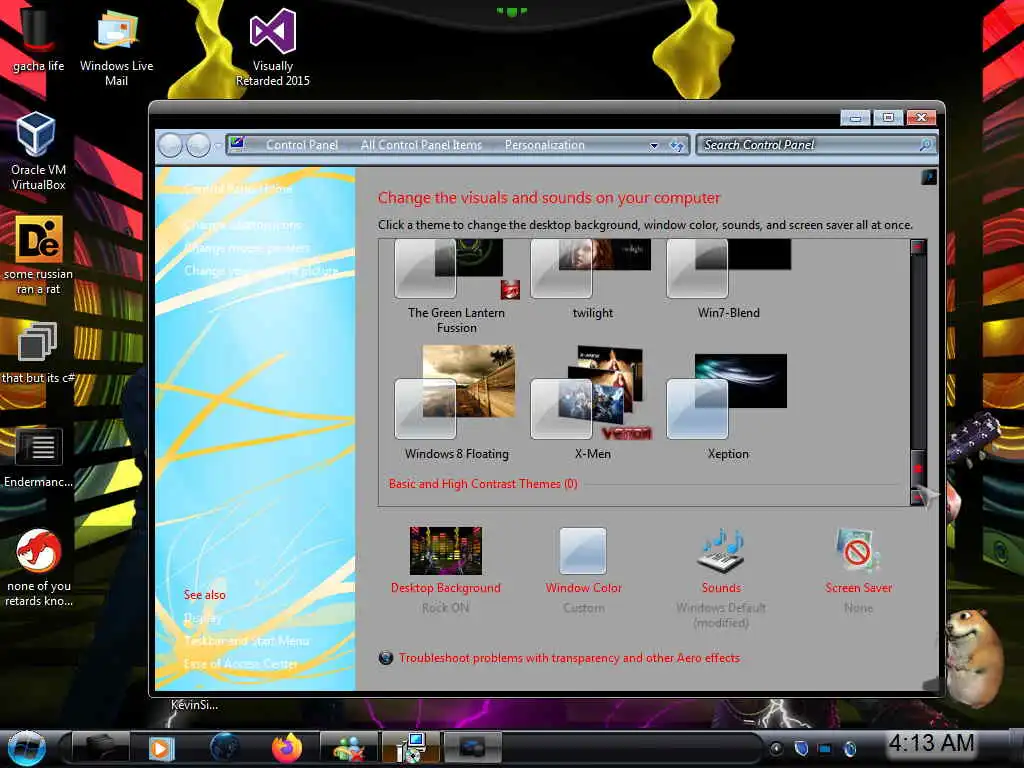
Task: Open the globe browser taskbar icon
Action: coord(224,748)
